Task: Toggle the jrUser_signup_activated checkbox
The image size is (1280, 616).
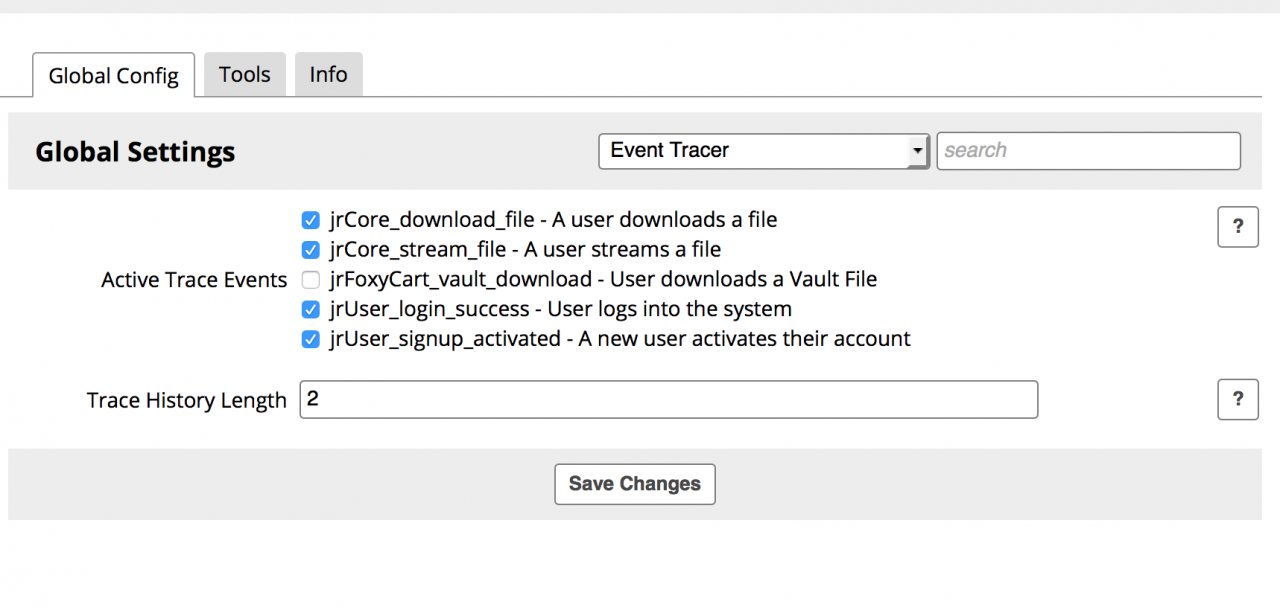Action: click(x=310, y=340)
